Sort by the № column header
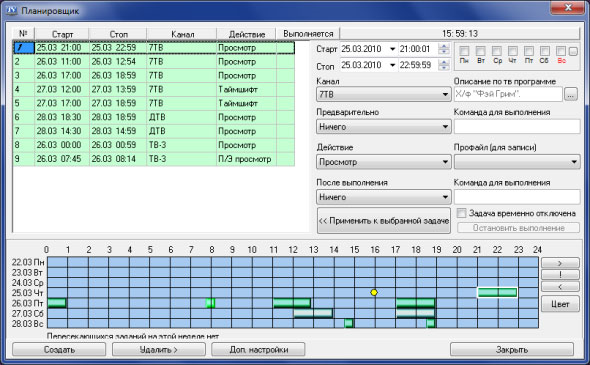 pos(23,33)
